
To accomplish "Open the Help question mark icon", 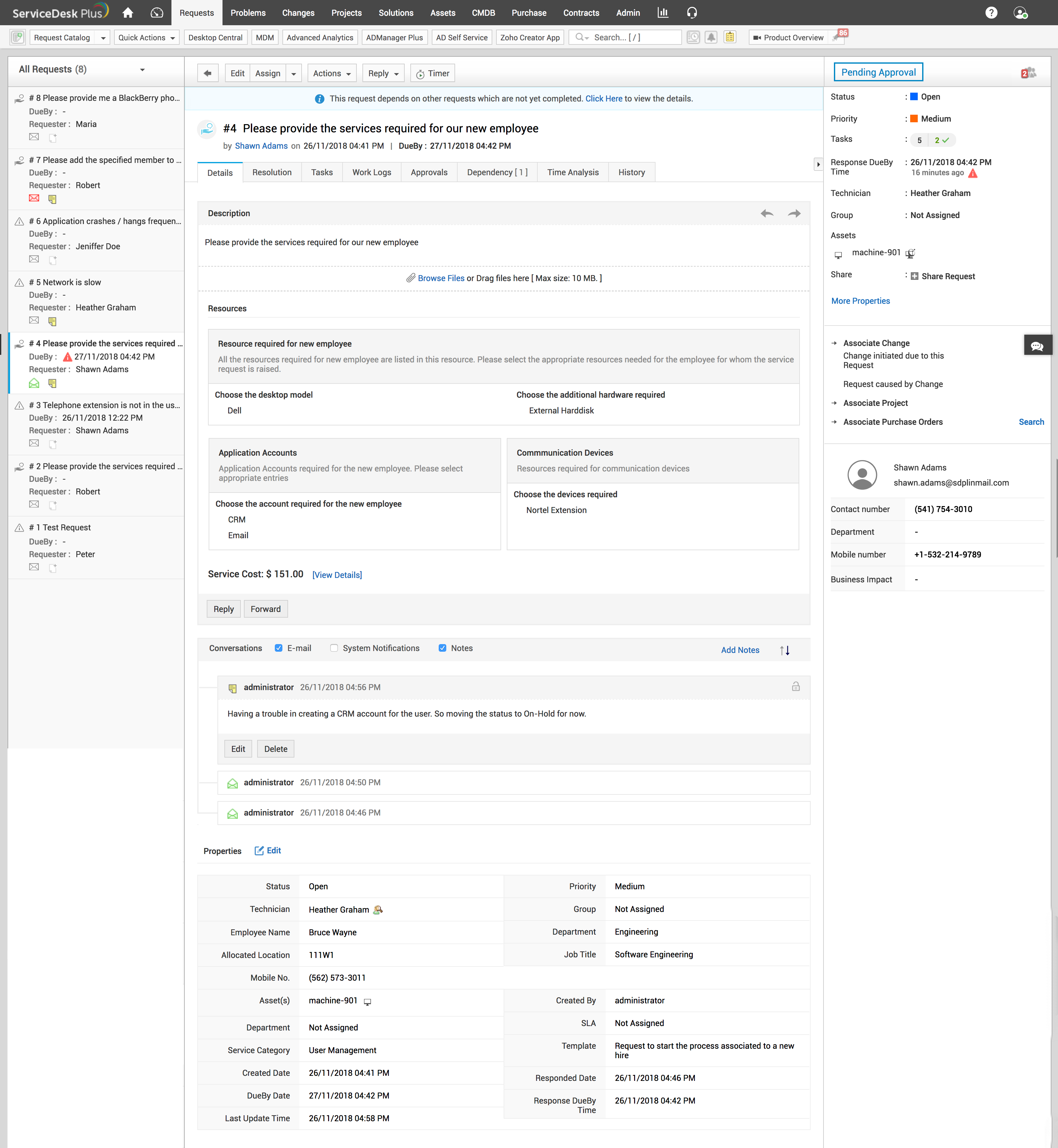I will click(991, 13).
